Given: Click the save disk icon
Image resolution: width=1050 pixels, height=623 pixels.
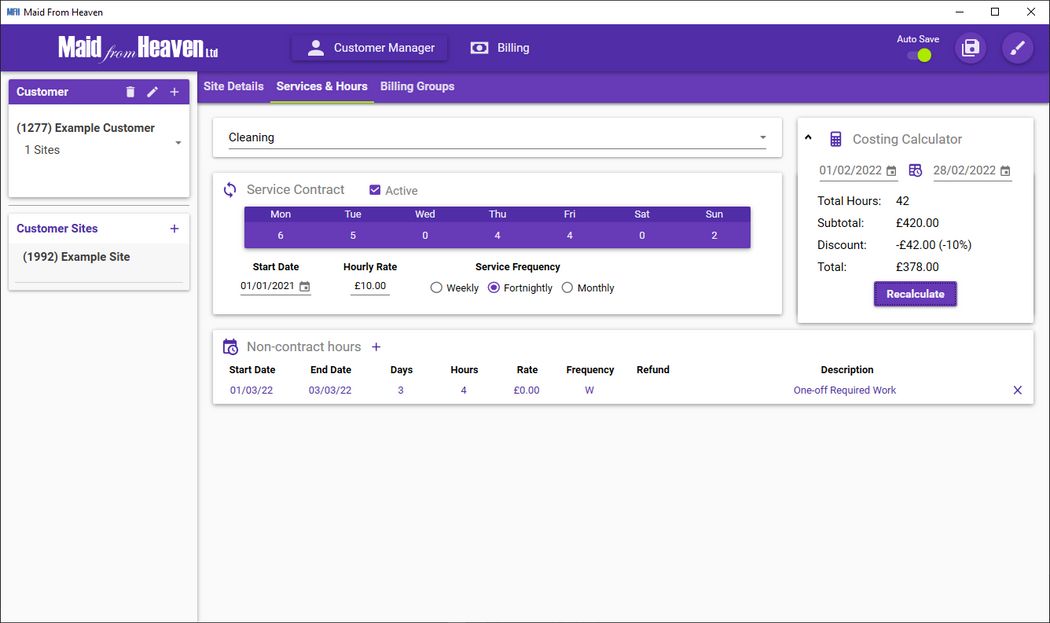Looking at the screenshot, I should [x=970, y=48].
